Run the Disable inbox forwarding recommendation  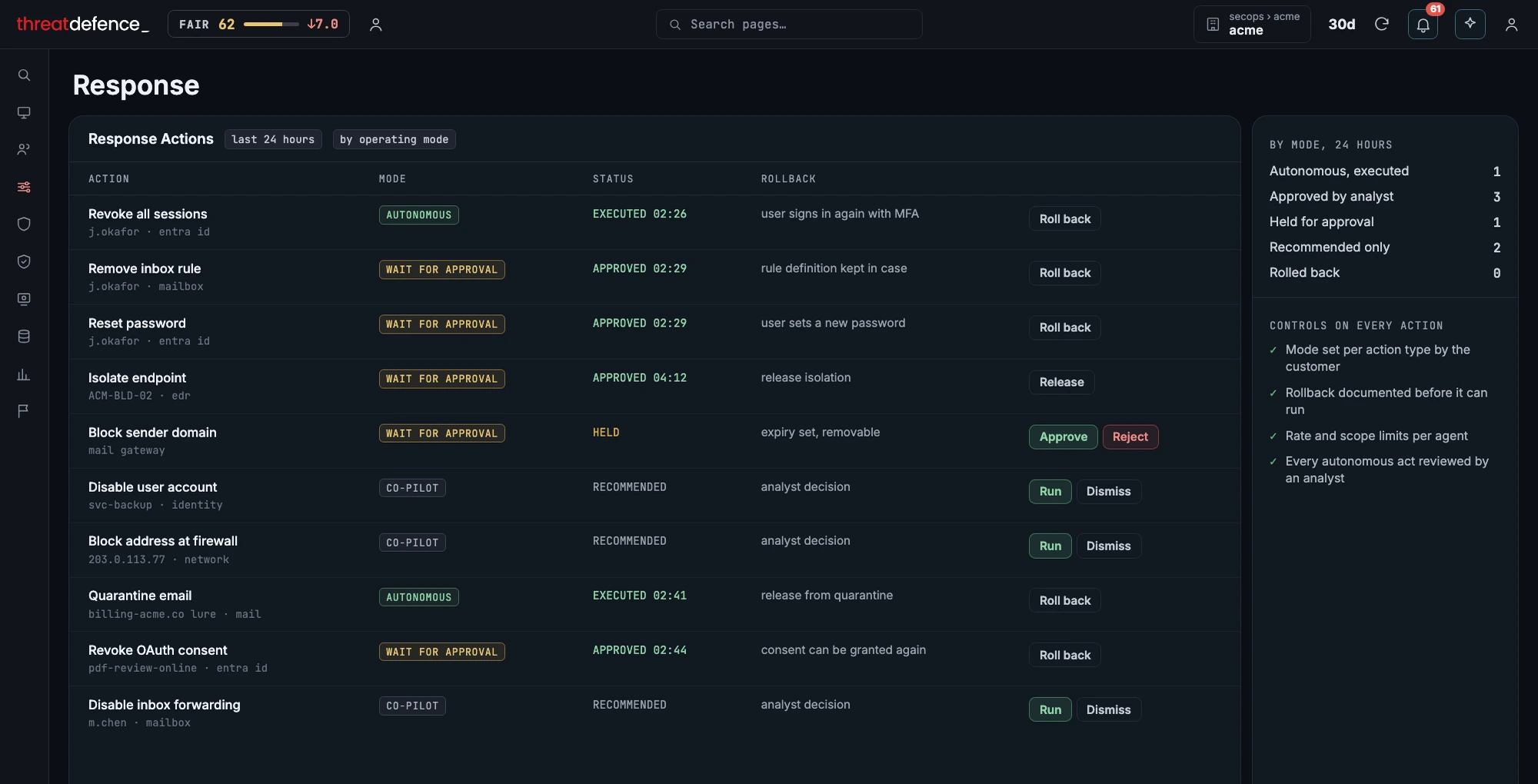(1050, 709)
